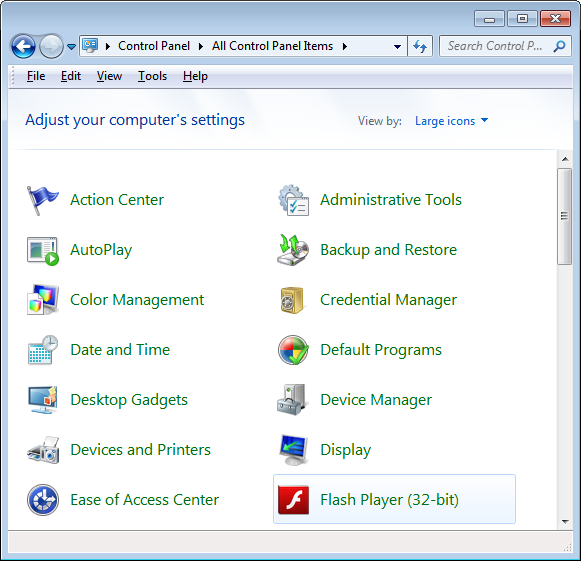Click the Credential Manager safe icon
Viewport: 581px width, 561px height.
(292, 300)
